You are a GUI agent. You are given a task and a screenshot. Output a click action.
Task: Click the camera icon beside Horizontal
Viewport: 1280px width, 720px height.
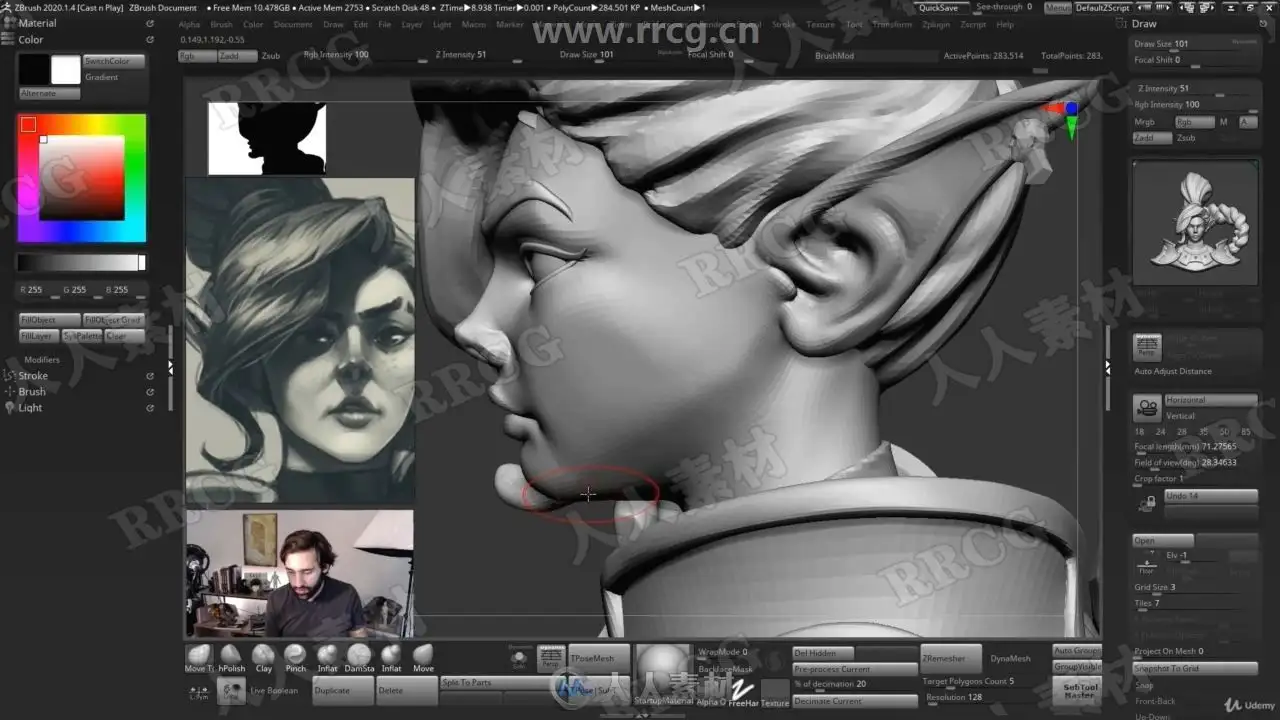[x=1147, y=408]
